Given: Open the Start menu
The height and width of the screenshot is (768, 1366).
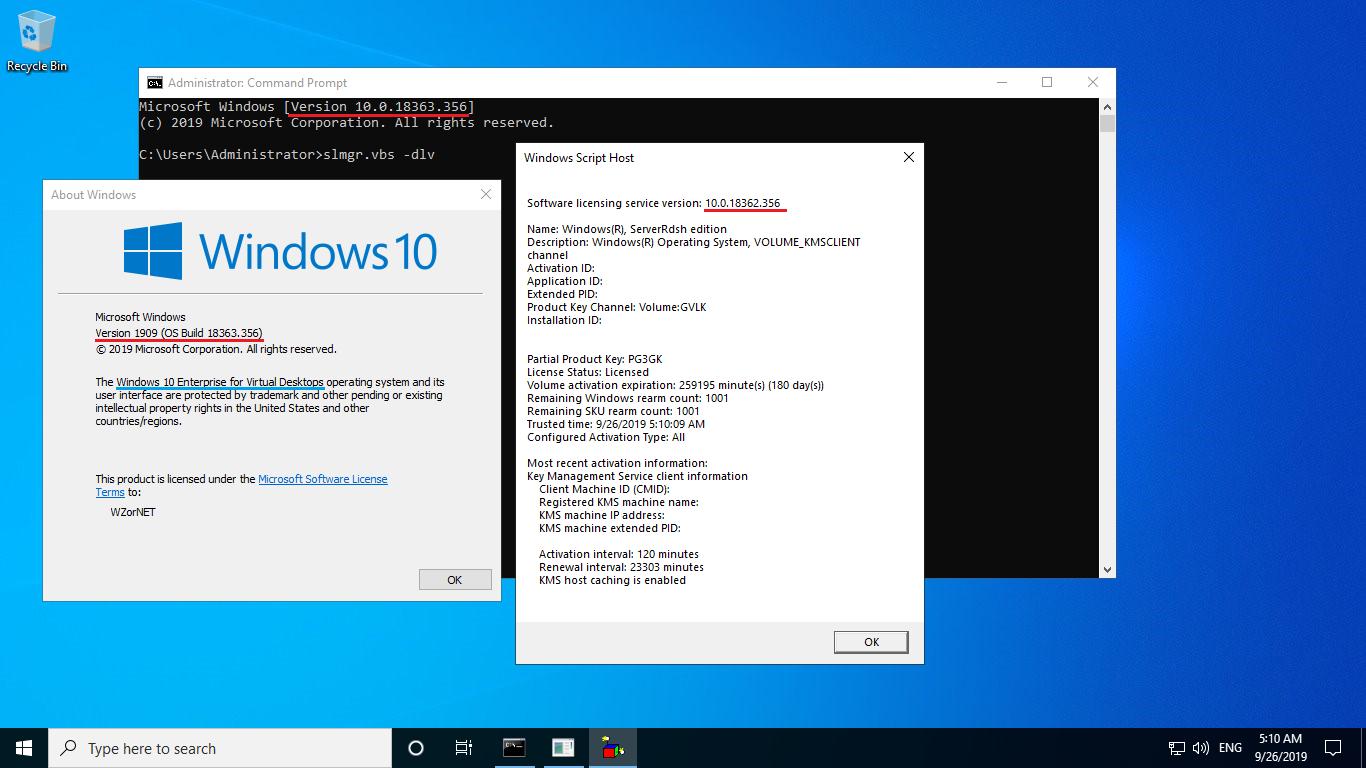Looking at the screenshot, I should click(24, 748).
